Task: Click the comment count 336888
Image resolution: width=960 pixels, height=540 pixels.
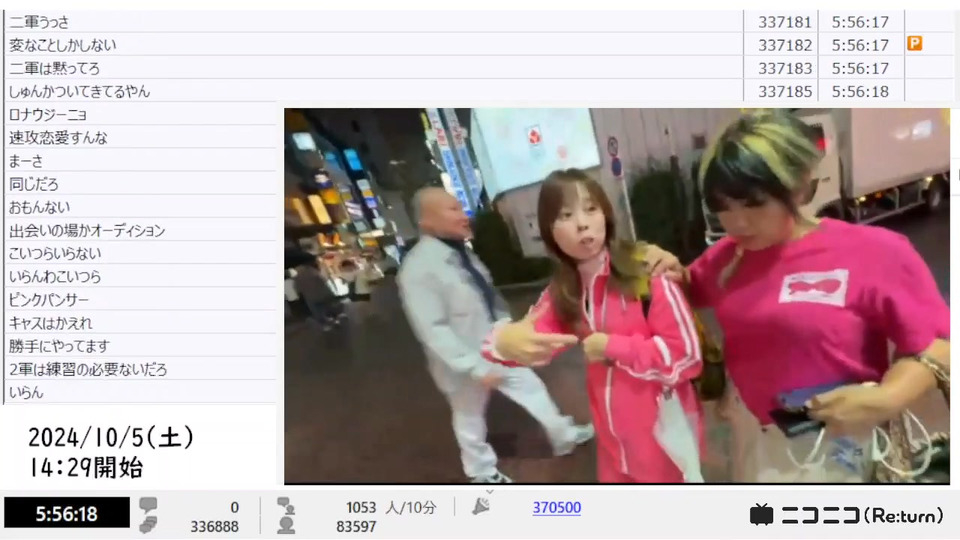Action: coord(214,527)
